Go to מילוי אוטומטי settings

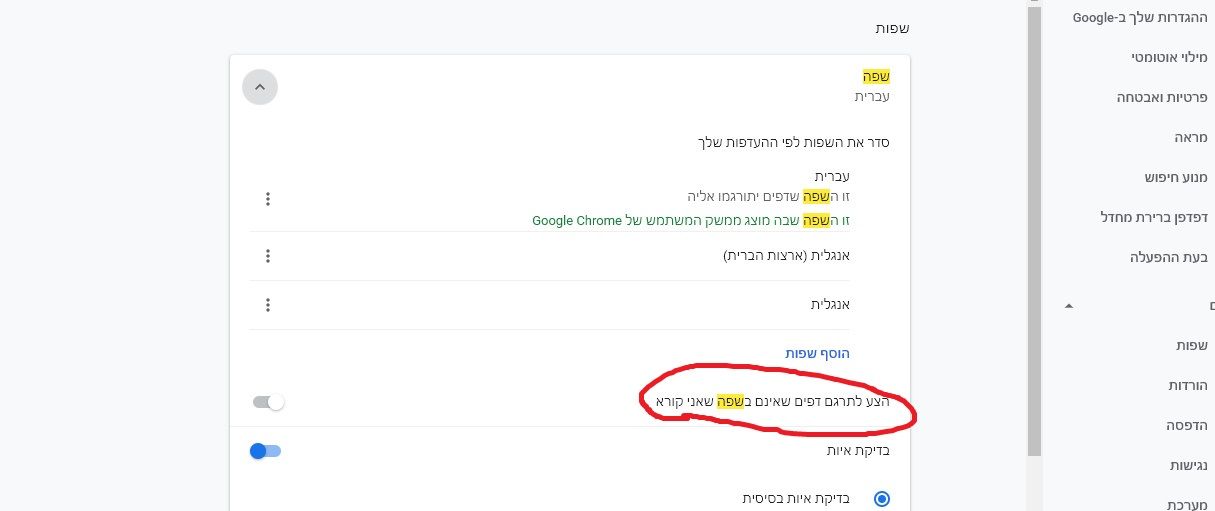tap(1167, 57)
